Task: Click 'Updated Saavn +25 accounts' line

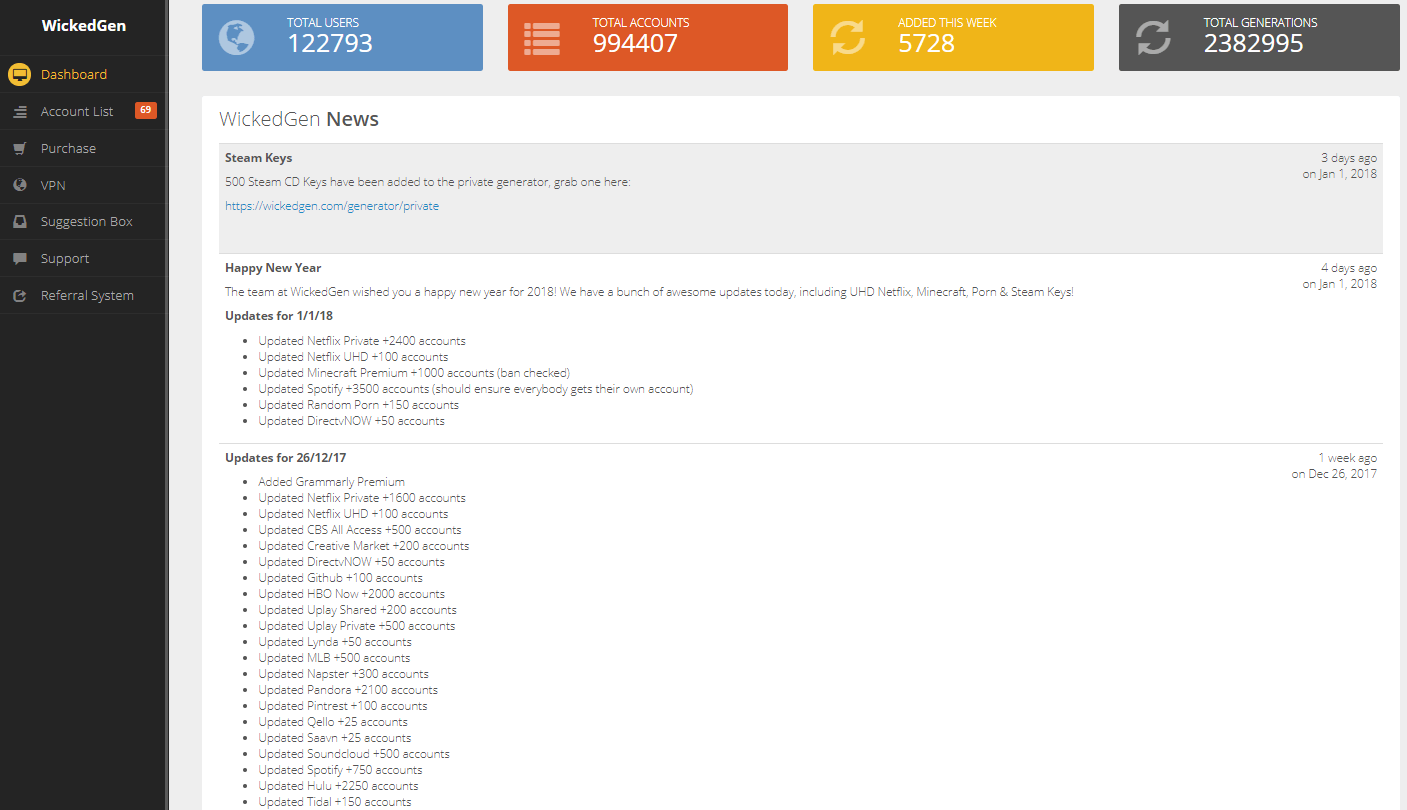Action: (x=335, y=738)
